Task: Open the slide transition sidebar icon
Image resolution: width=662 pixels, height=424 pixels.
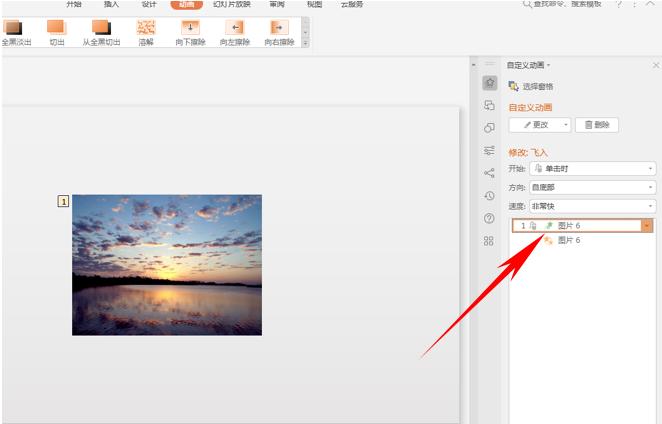Action: (489, 105)
